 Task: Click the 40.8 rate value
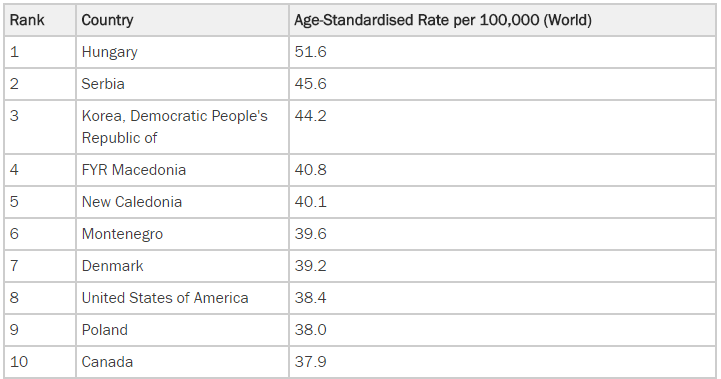310,170
